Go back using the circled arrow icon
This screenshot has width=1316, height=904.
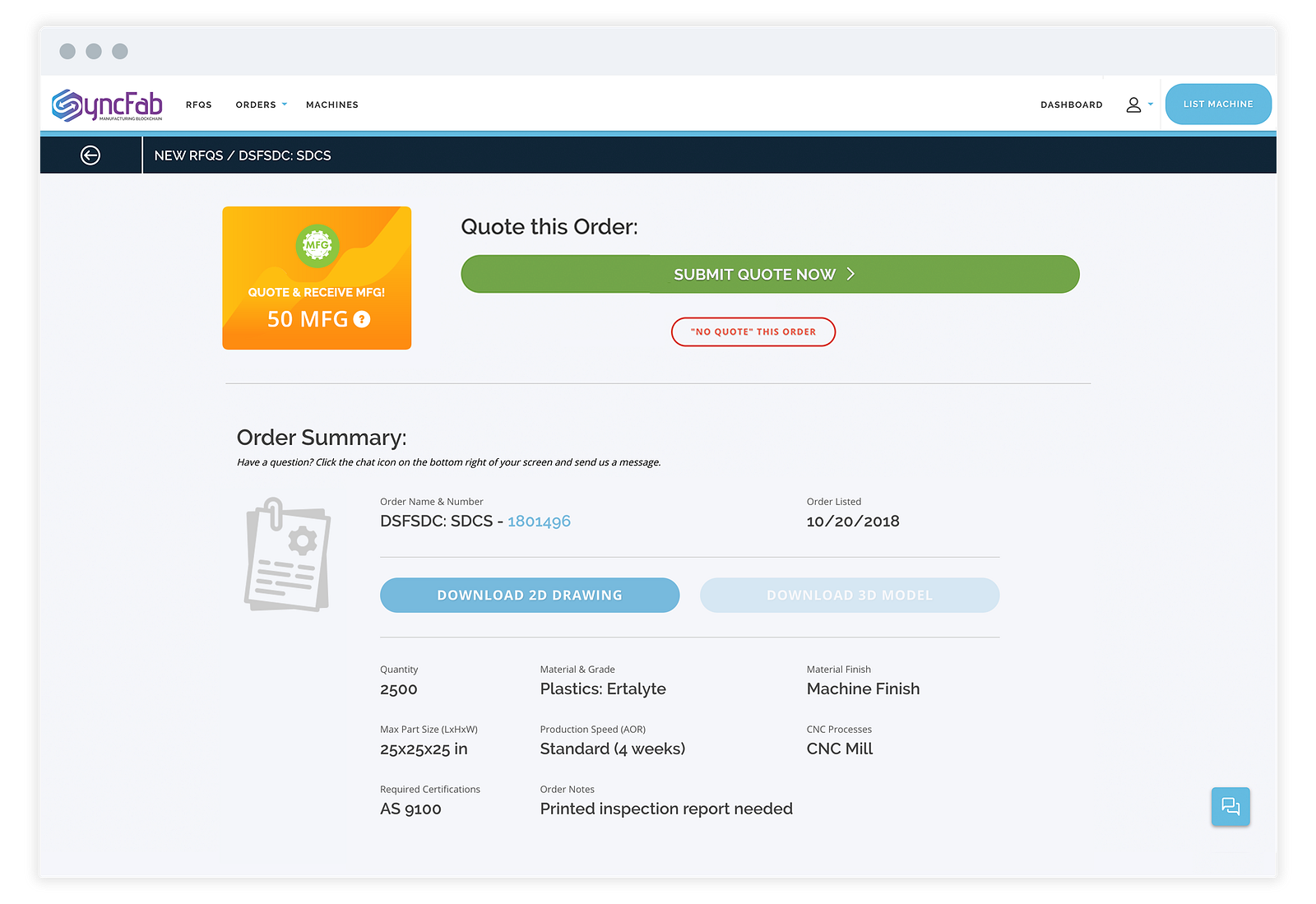[x=90, y=155]
